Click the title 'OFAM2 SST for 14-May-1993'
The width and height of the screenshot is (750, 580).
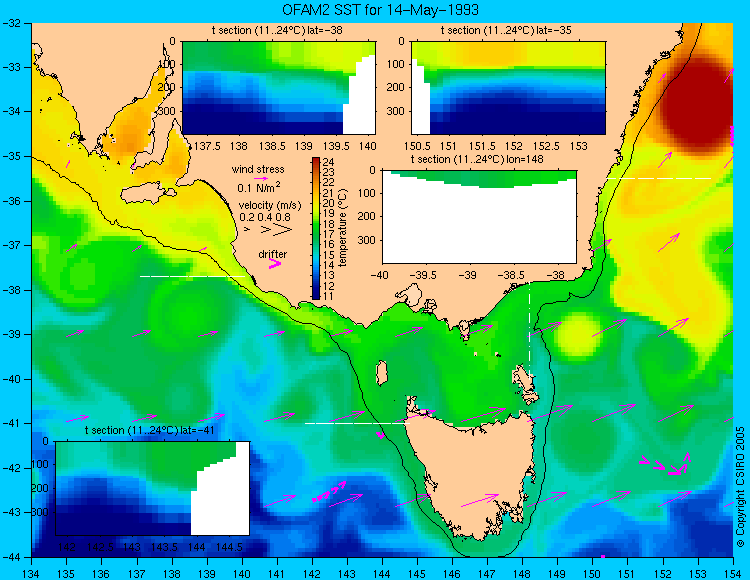[380, 10]
